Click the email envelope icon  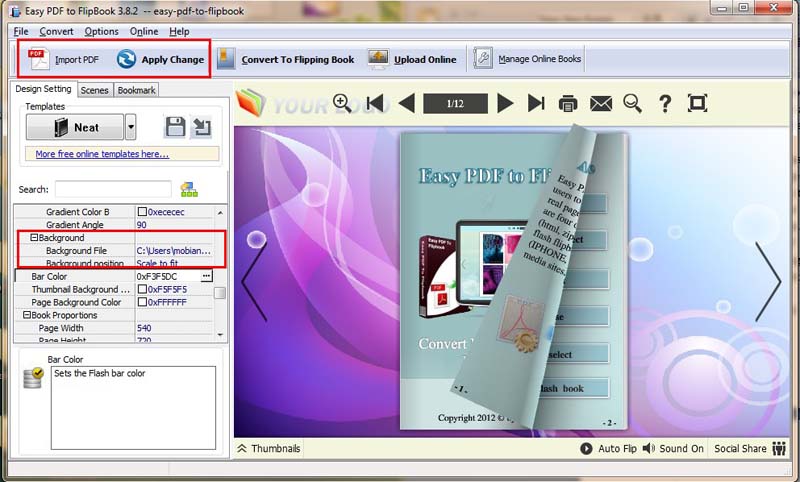point(601,104)
